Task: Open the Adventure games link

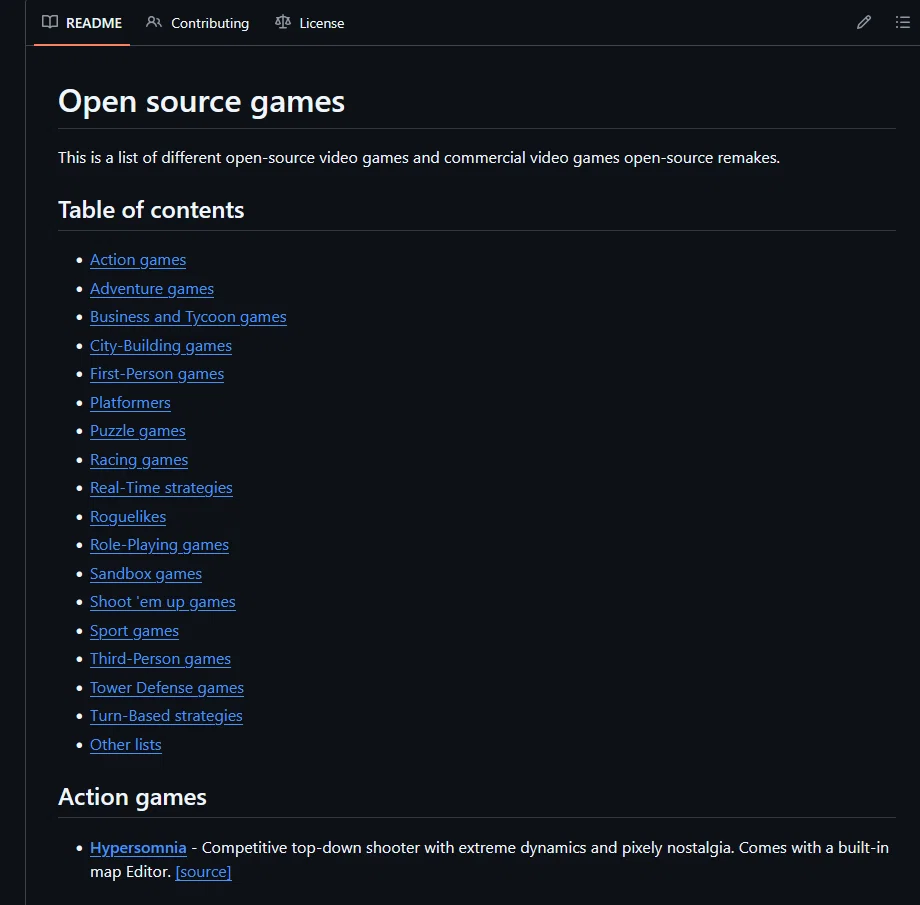Action: pyautogui.click(x=152, y=289)
